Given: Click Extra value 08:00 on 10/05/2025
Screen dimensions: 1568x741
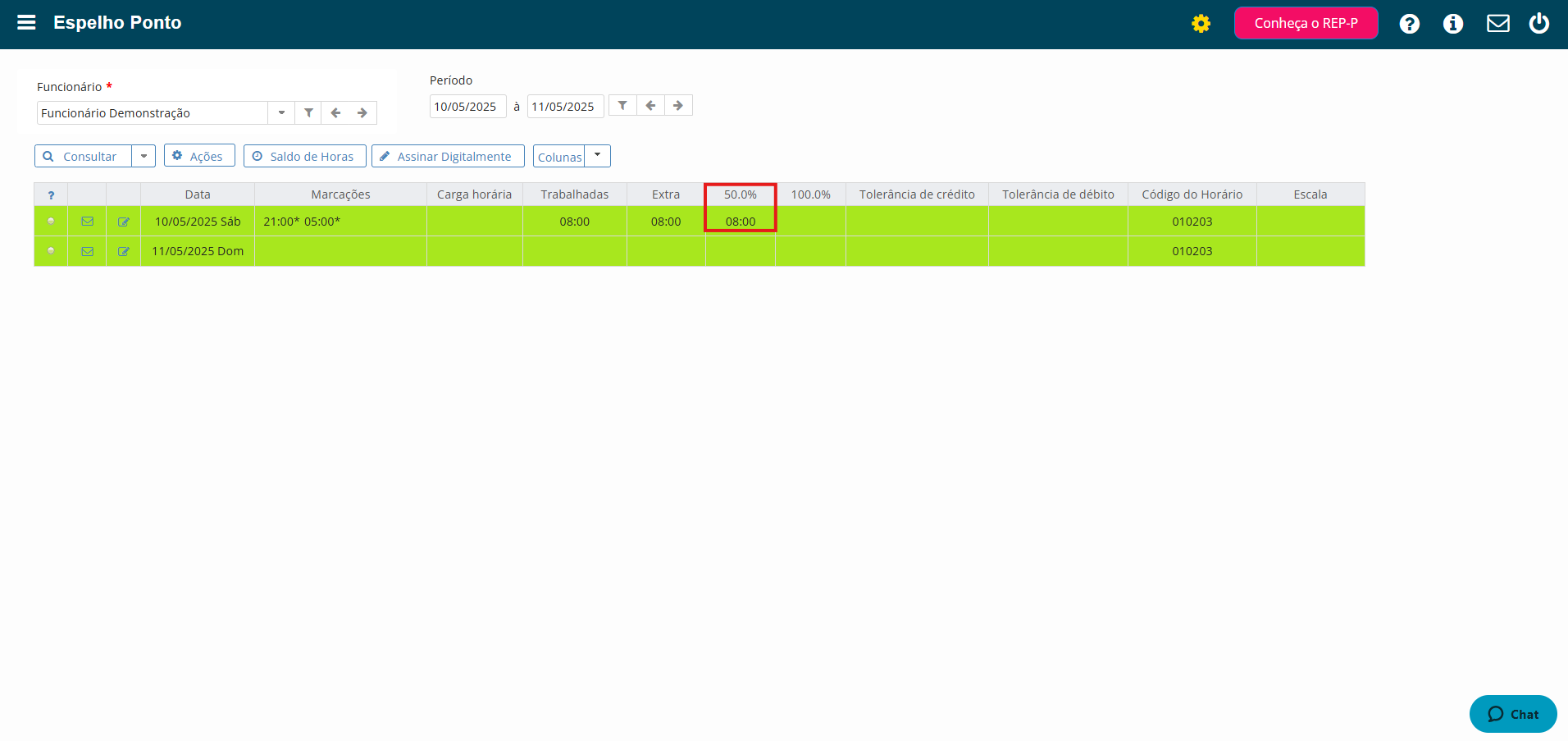Looking at the screenshot, I should coord(666,222).
